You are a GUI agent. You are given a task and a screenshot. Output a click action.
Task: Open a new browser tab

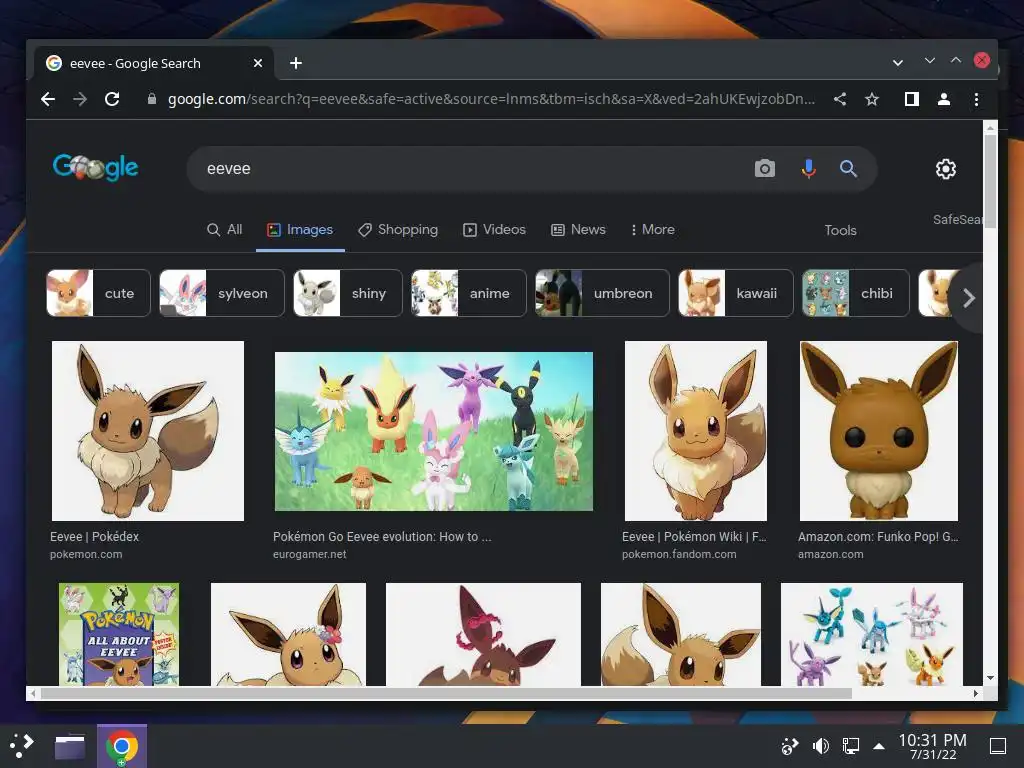click(296, 63)
